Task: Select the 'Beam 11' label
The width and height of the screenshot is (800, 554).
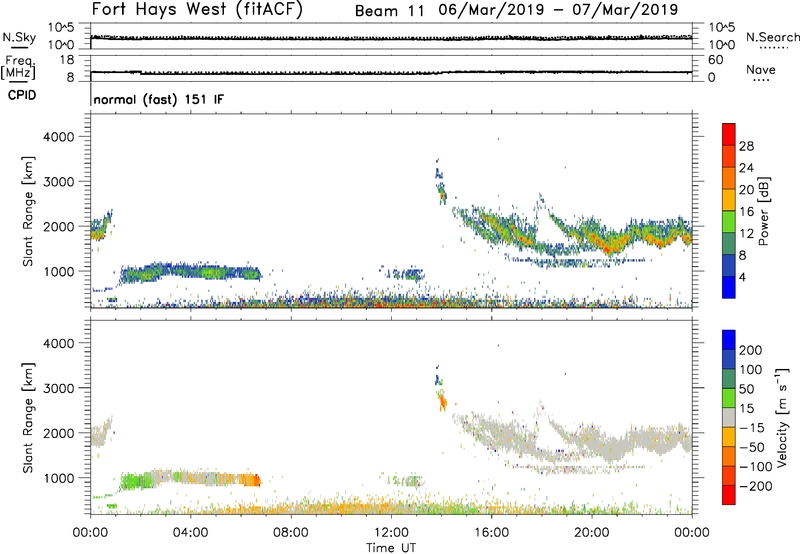Action: coord(389,11)
